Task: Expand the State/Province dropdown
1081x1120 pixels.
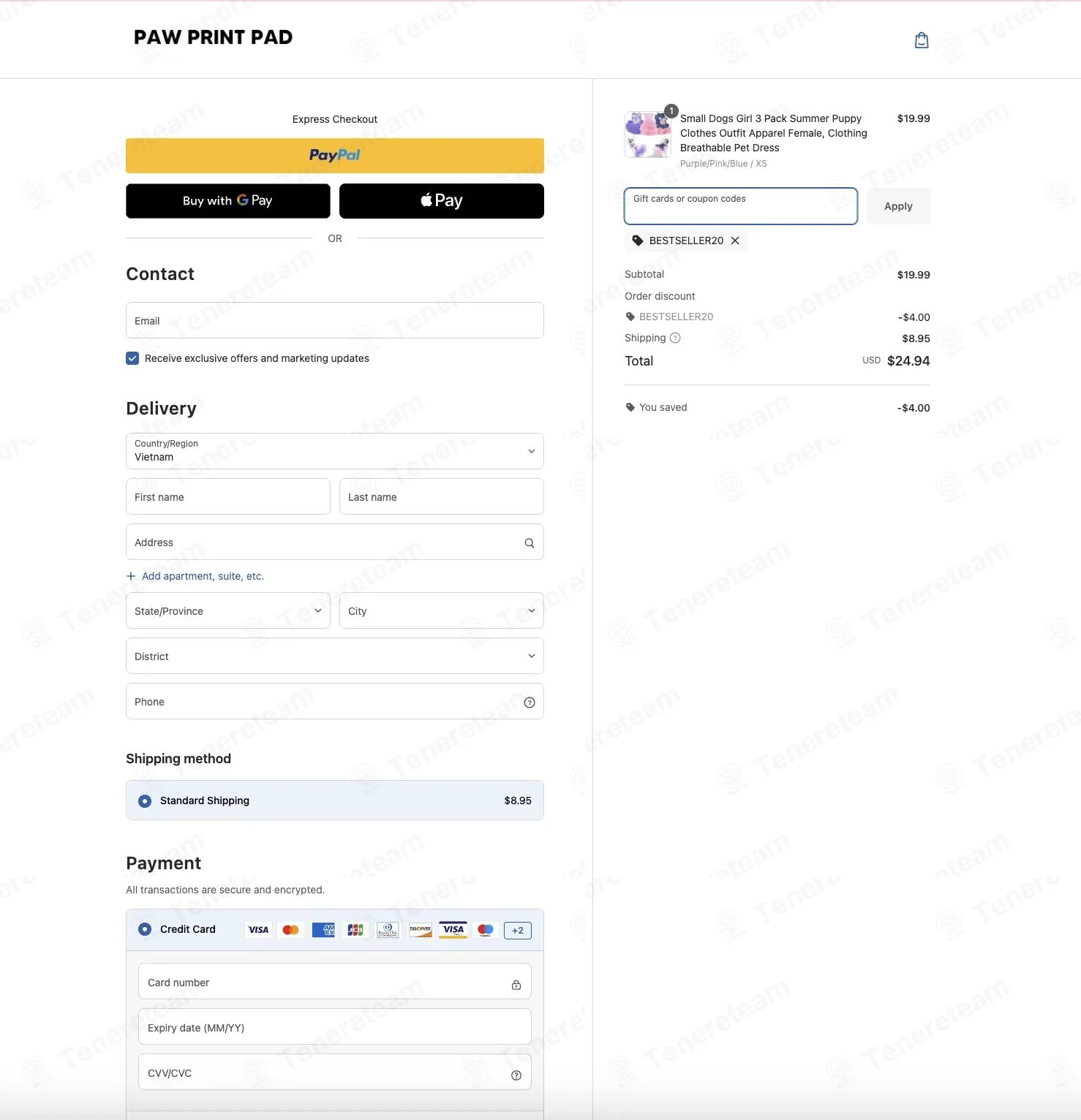Action: tap(228, 610)
